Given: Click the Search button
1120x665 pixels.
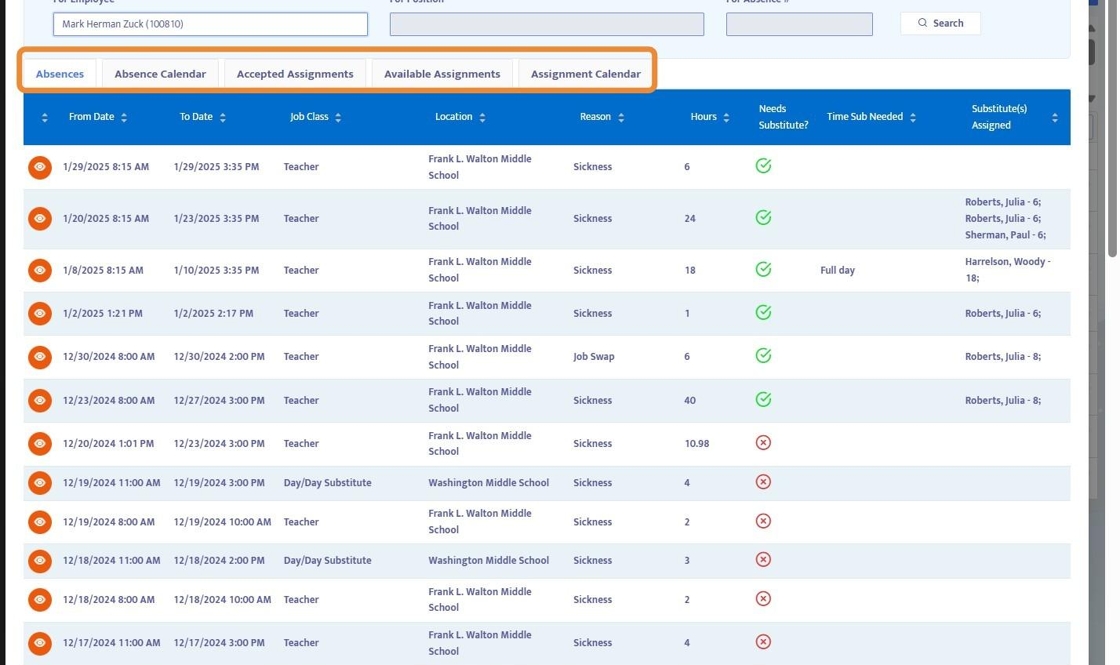Looking at the screenshot, I should (x=940, y=23).
